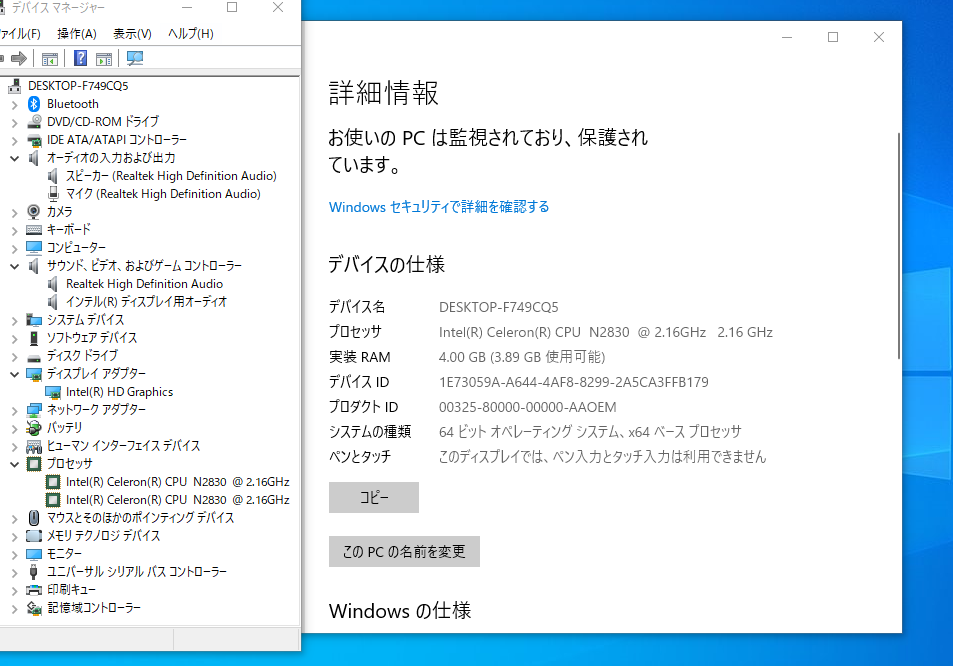Click the Intel(R) HD Graphics adapter icon
This screenshot has height=666, width=953.
(53, 392)
